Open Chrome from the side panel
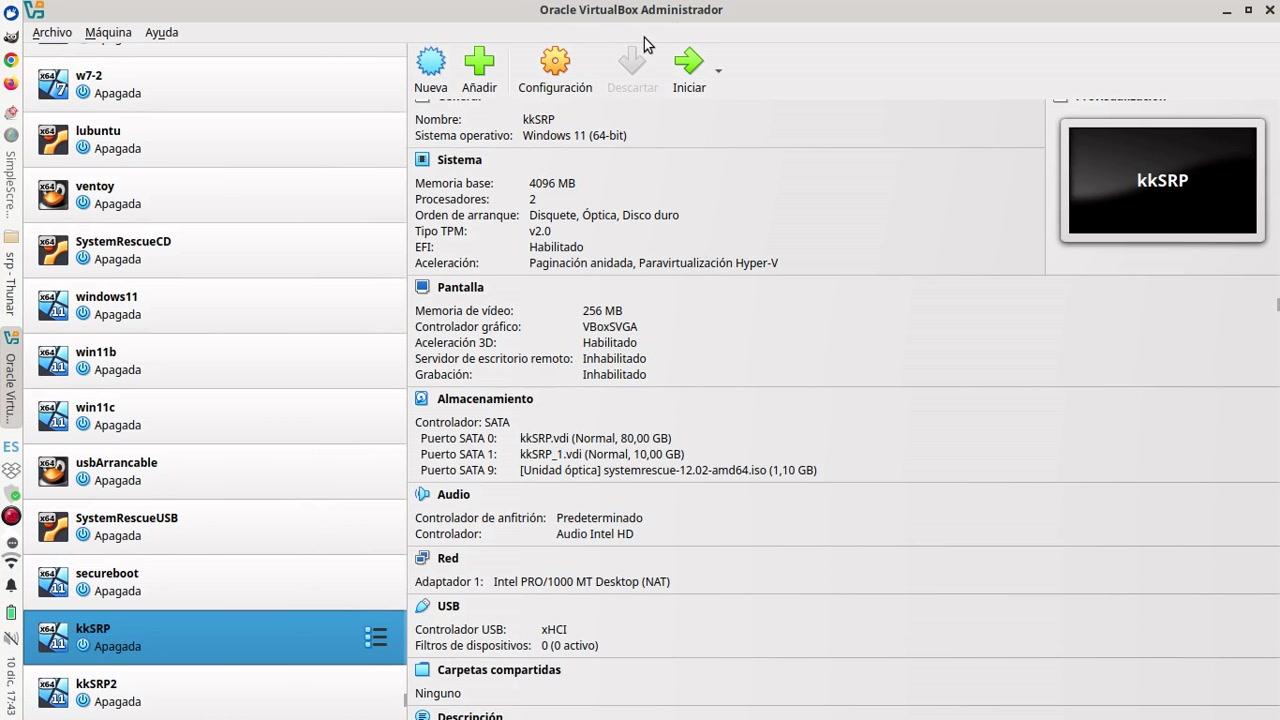 pos(11,60)
